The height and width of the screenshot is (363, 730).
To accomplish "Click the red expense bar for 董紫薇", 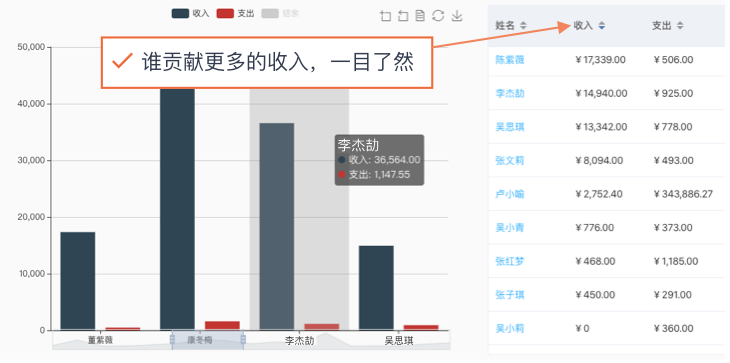I will (x=123, y=329).
